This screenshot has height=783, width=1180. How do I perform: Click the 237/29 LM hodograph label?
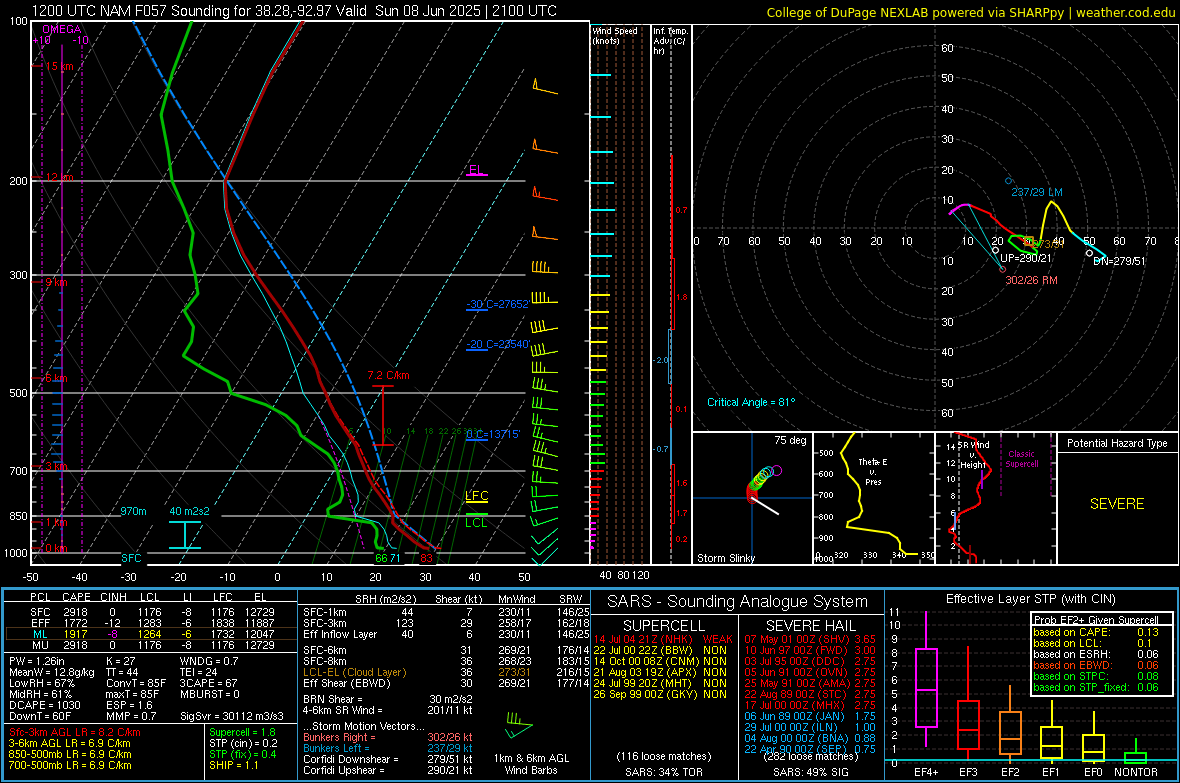[1037, 192]
